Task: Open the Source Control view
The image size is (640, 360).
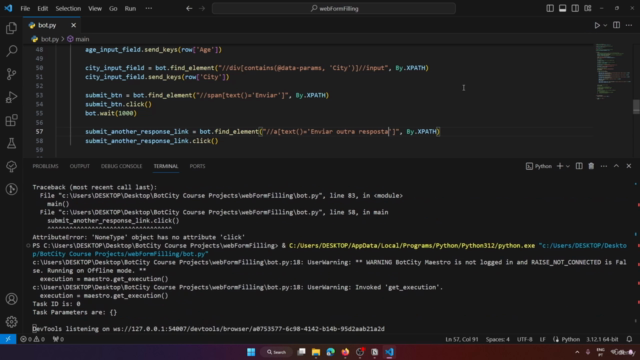Action: [11, 74]
